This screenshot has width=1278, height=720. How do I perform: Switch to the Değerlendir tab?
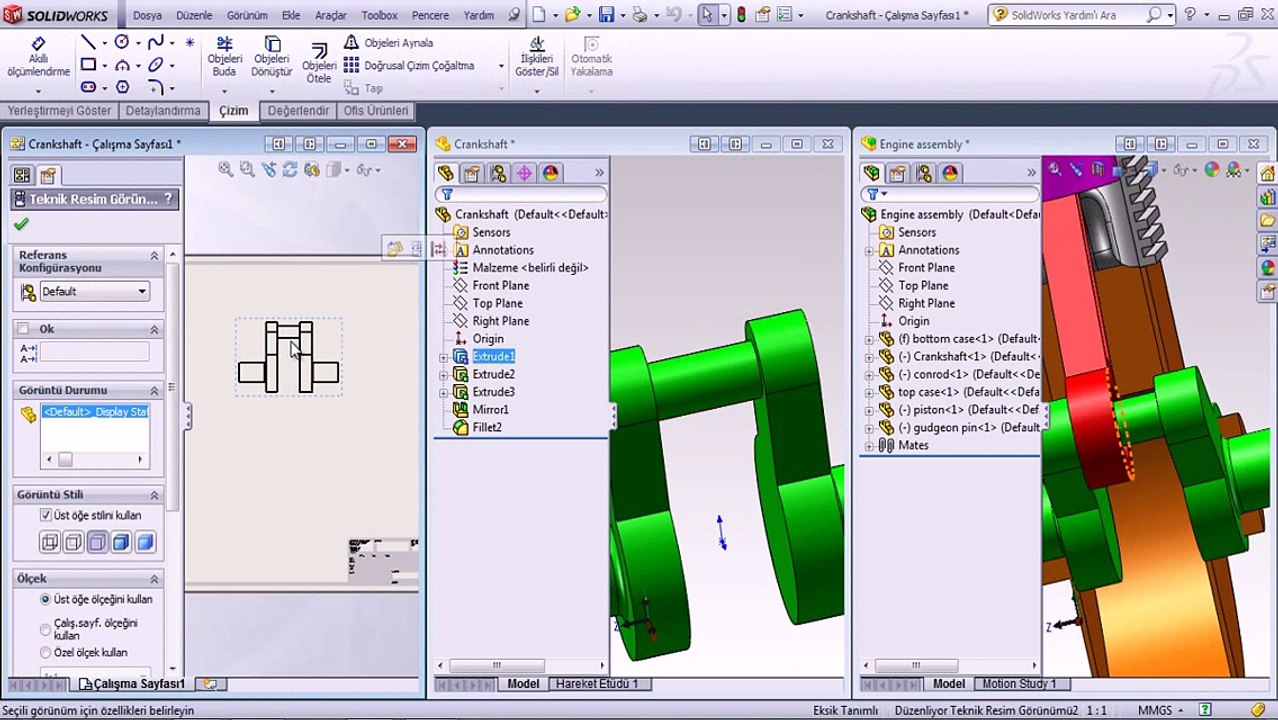(x=298, y=111)
